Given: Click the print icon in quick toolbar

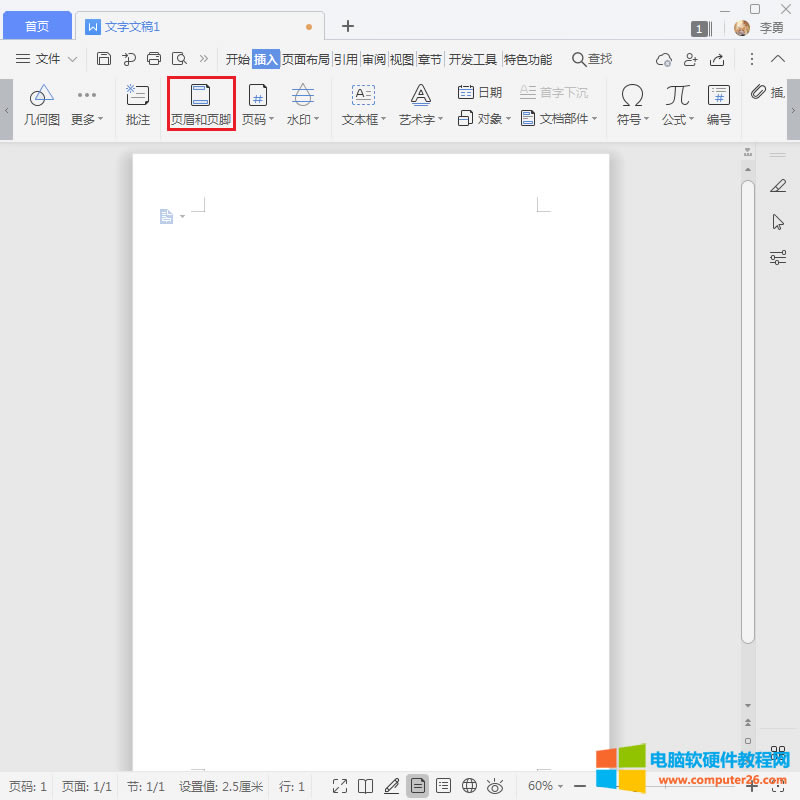Looking at the screenshot, I should 154,59.
